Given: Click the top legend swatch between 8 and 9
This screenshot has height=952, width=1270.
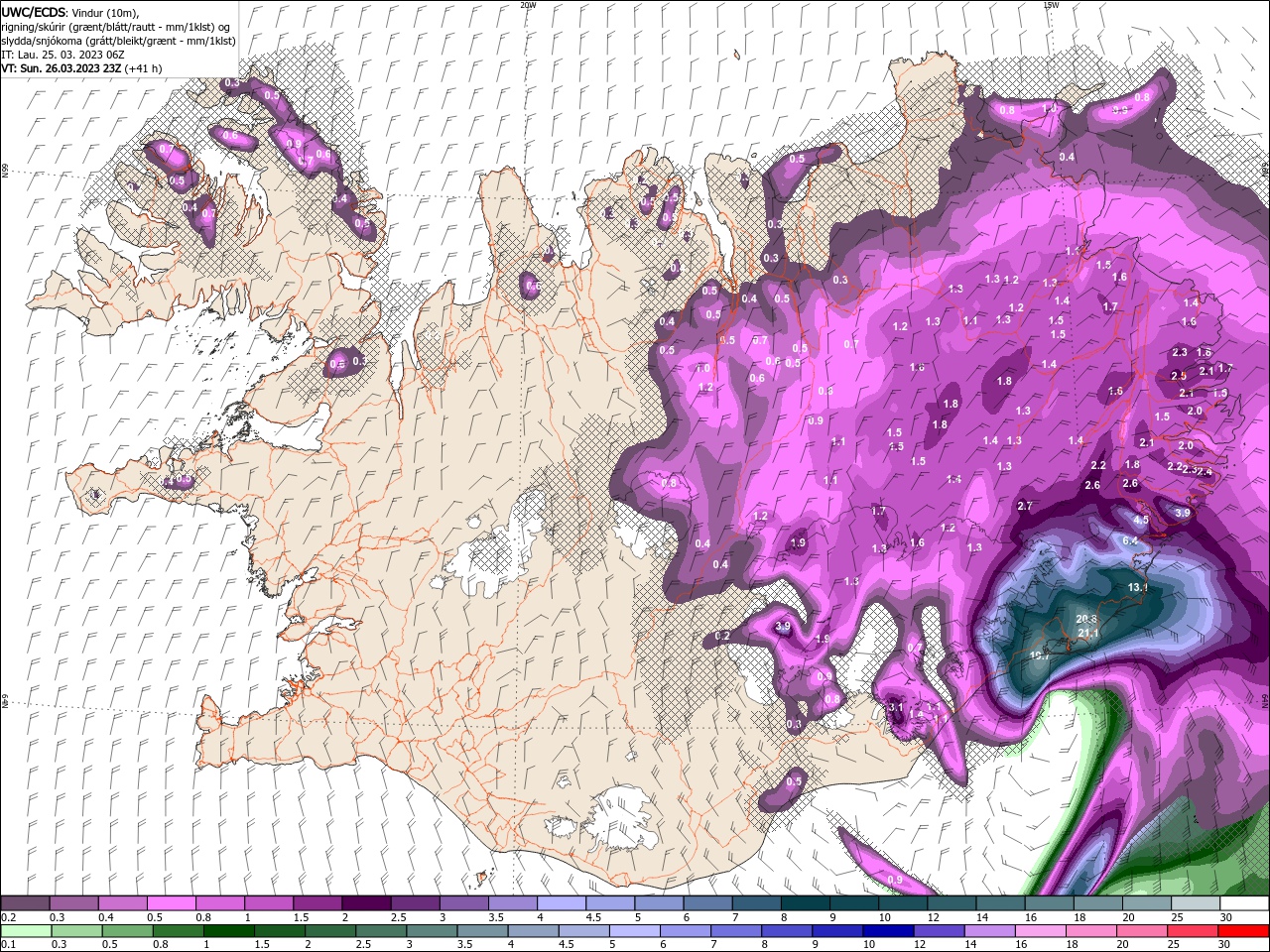Looking at the screenshot, I should pos(806,903).
